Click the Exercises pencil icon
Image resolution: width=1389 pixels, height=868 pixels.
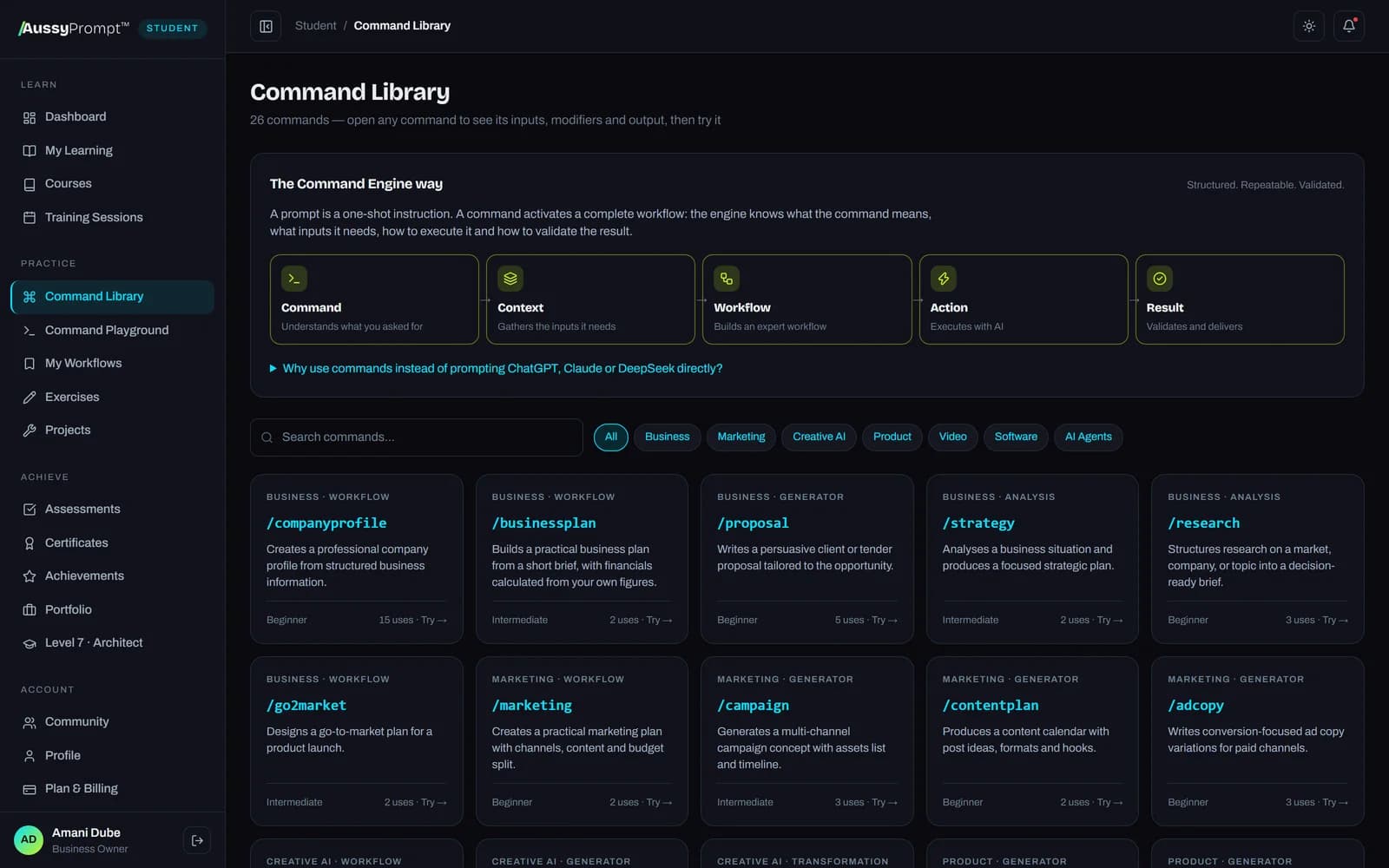[30, 398]
